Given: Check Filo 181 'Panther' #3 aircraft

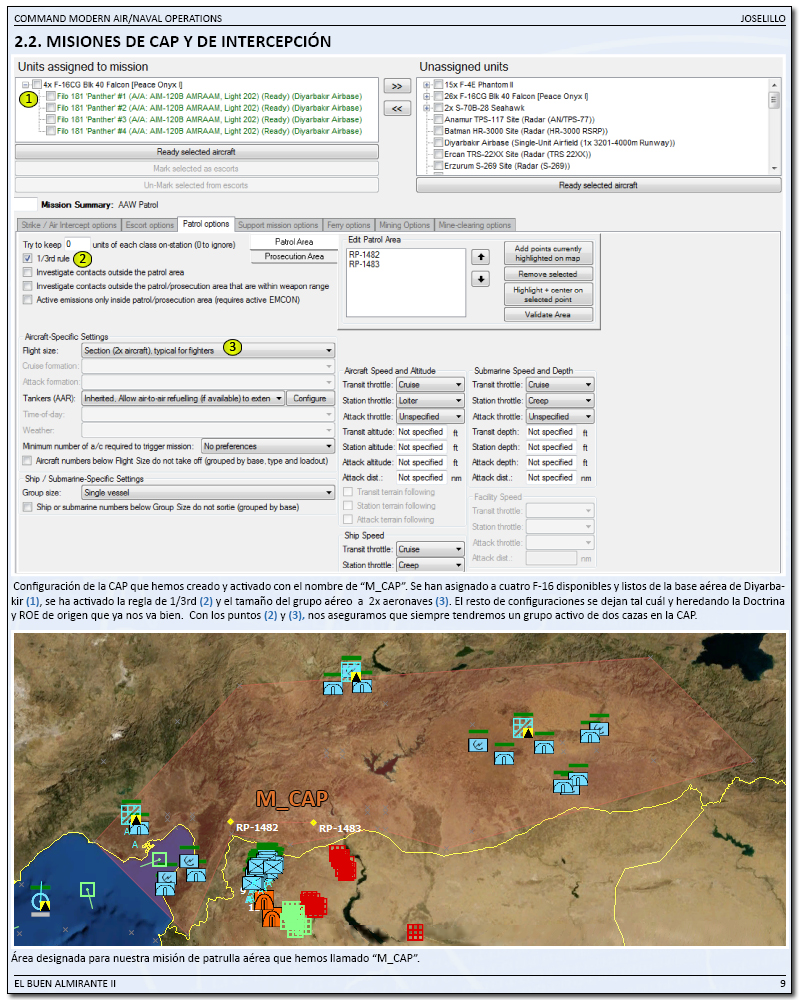Looking at the screenshot, I should point(50,119).
